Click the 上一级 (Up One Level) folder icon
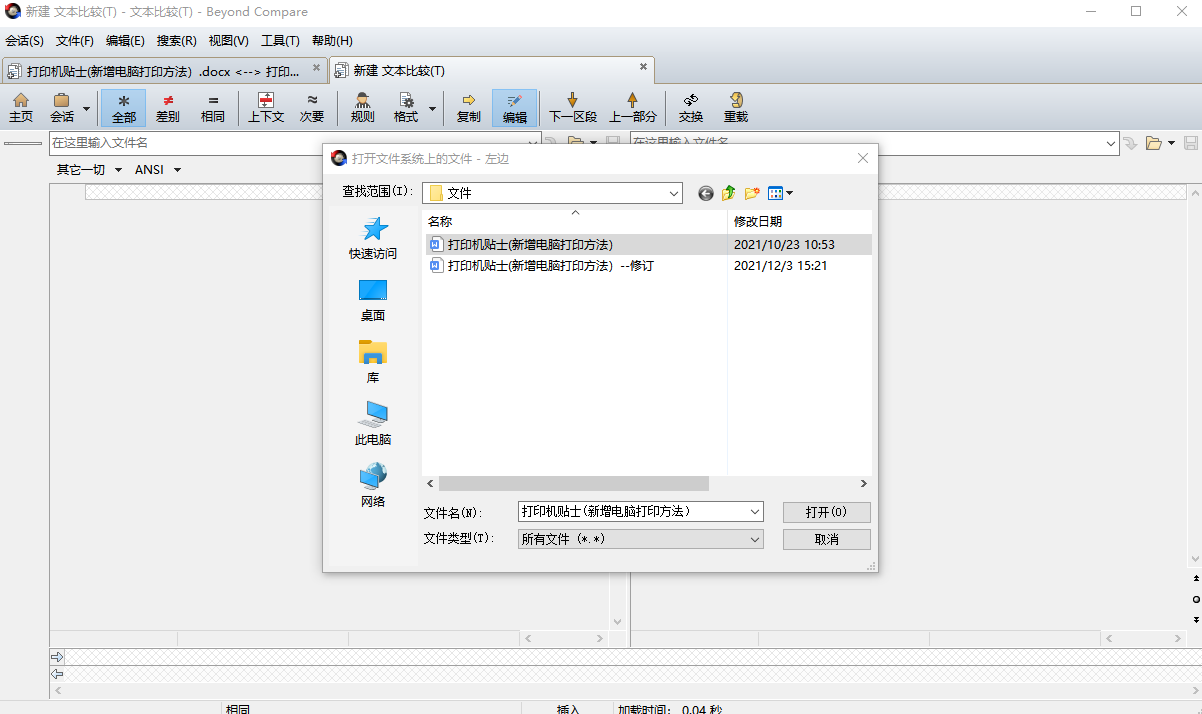The height and width of the screenshot is (714, 1202). click(x=728, y=192)
